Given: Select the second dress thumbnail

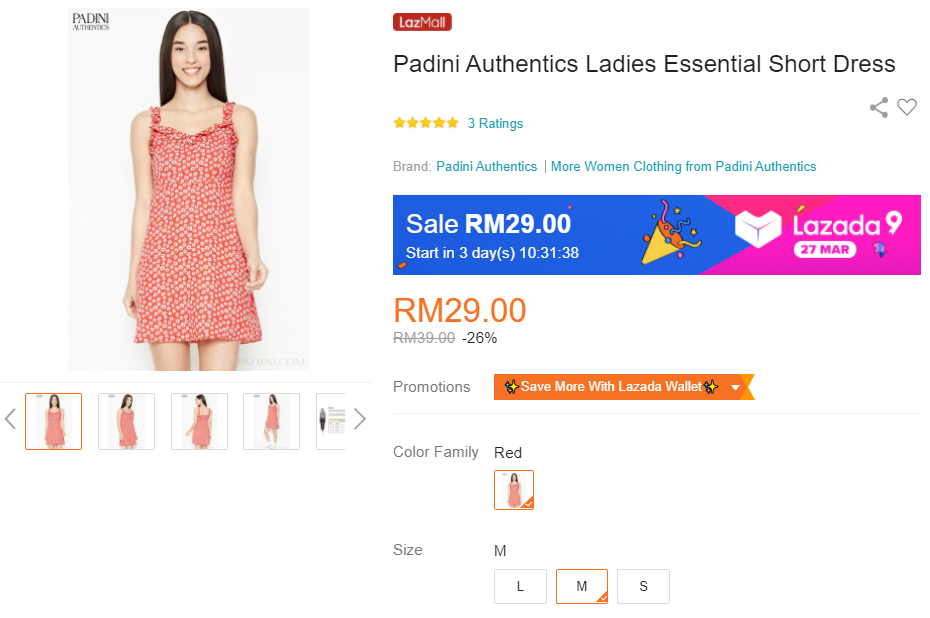Looking at the screenshot, I should [x=127, y=421].
